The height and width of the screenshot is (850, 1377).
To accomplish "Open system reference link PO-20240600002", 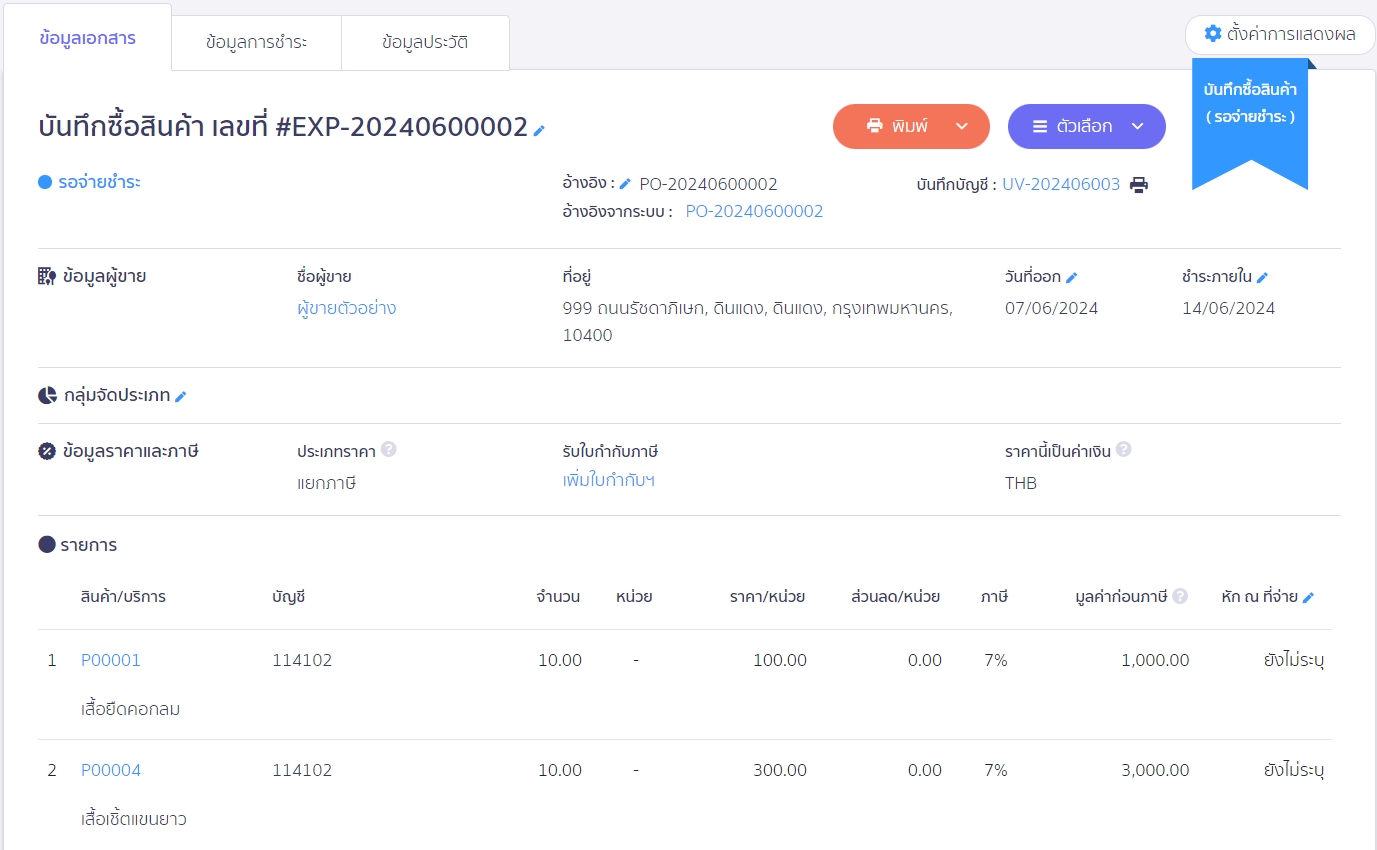I will pyautogui.click(x=754, y=211).
